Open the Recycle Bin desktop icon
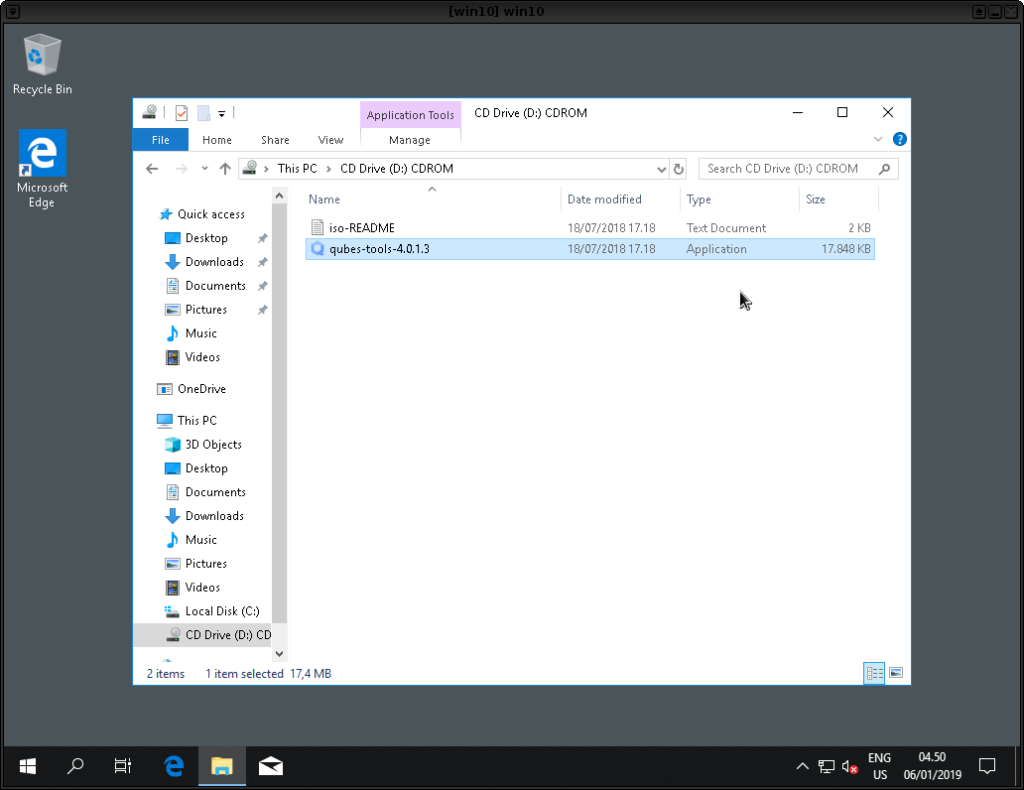Screen dimensions: 1024x790 click(42, 65)
